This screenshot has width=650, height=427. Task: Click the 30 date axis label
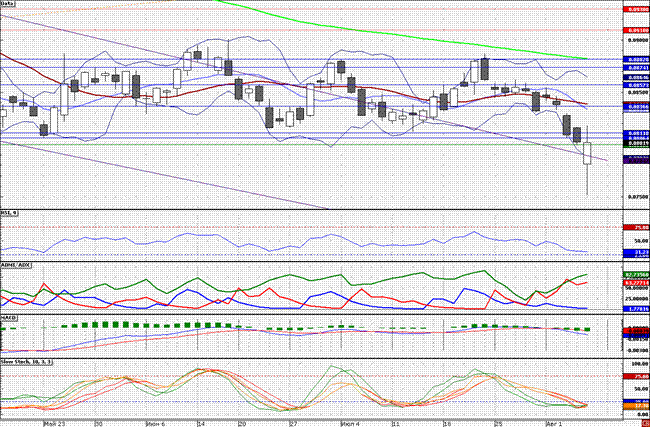(x=99, y=424)
